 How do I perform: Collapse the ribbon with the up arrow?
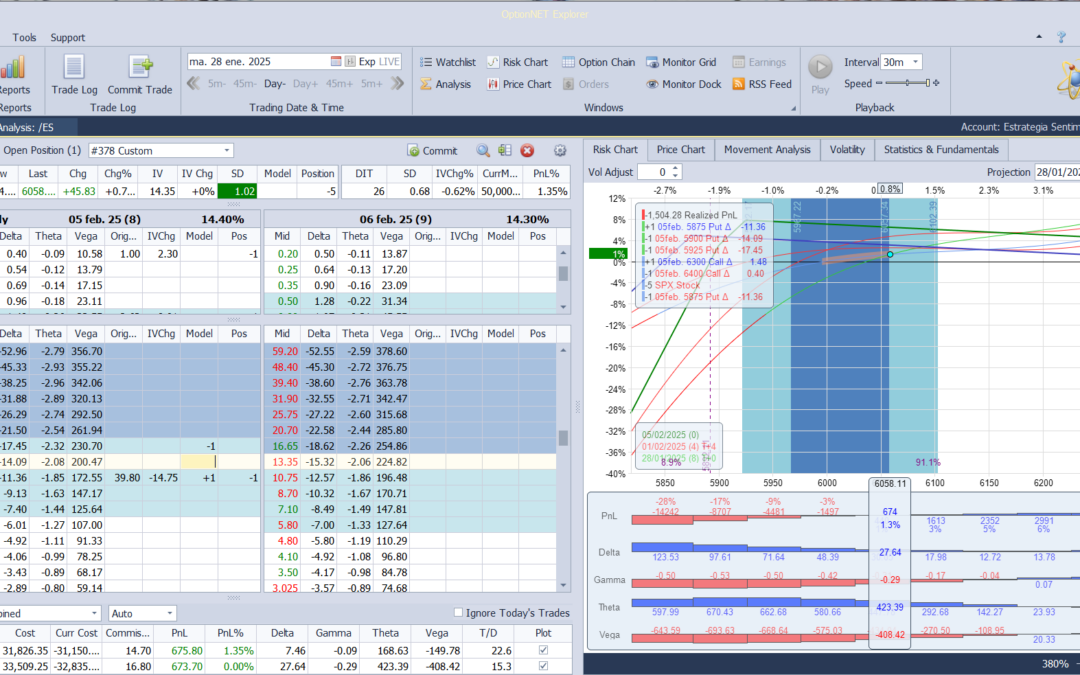(1039, 37)
